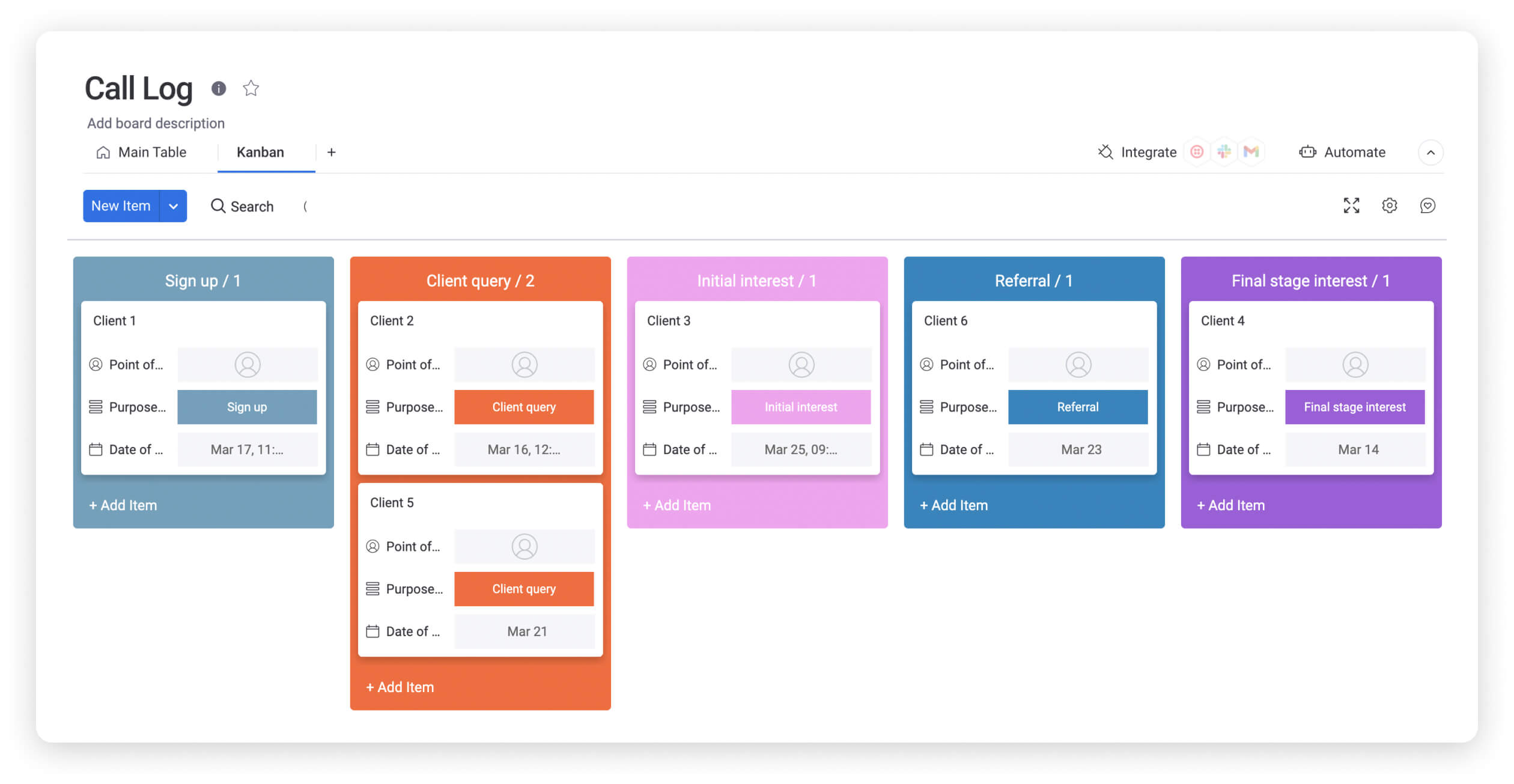
Task: Click the Gmail integration icon
Action: tap(1251, 152)
